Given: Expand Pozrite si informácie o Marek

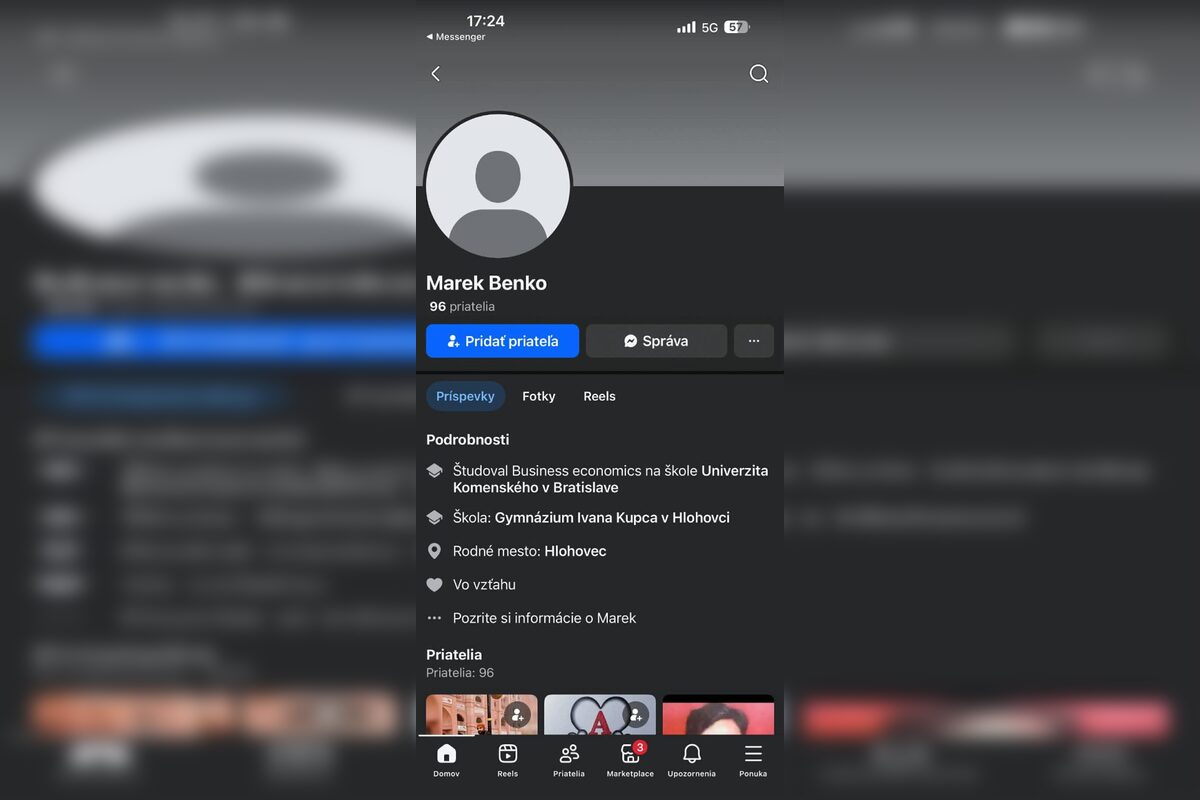Looking at the screenshot, I should 544,618.
